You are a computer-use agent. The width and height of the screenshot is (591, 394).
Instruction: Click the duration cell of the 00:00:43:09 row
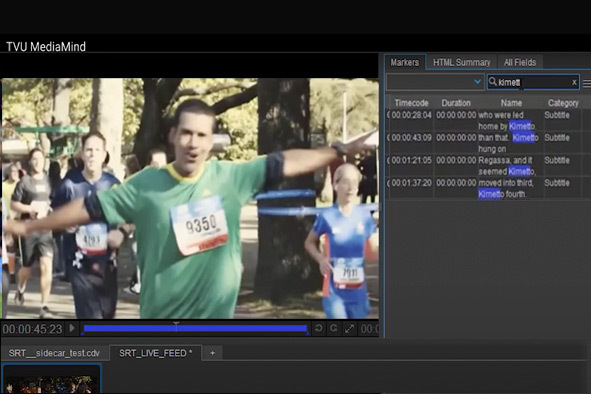(456, 138)
